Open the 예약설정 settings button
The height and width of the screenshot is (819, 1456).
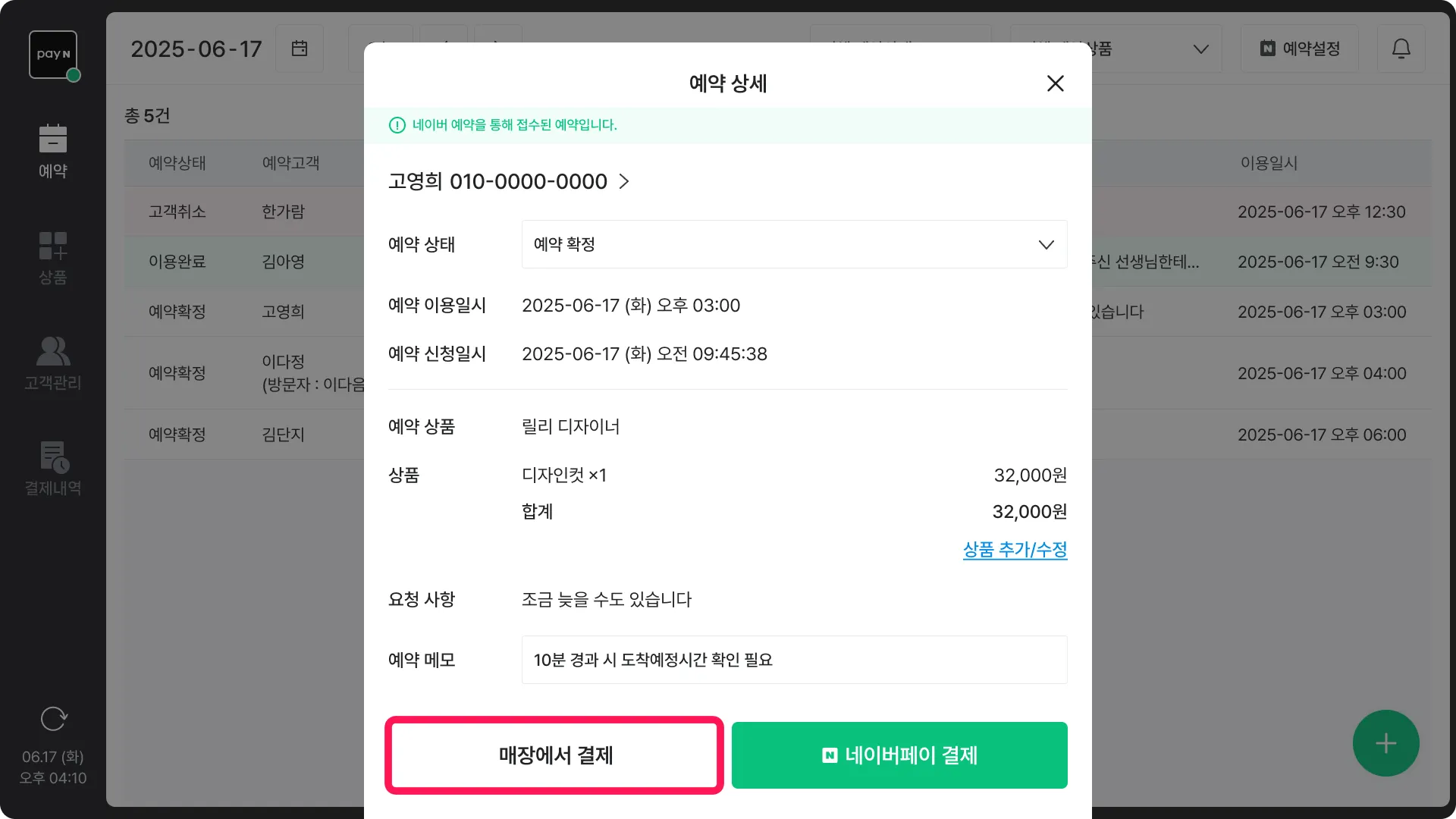[x=1300, y=49]
